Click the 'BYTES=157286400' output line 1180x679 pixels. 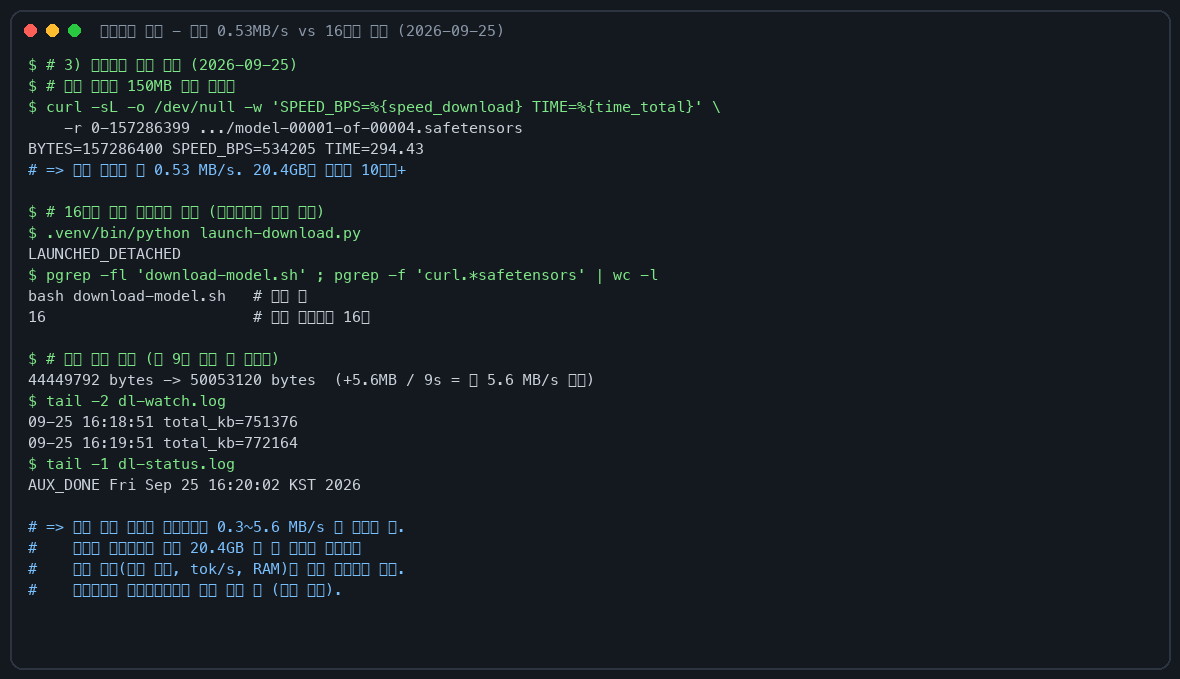pyautogui.click(x=226, y=149)
